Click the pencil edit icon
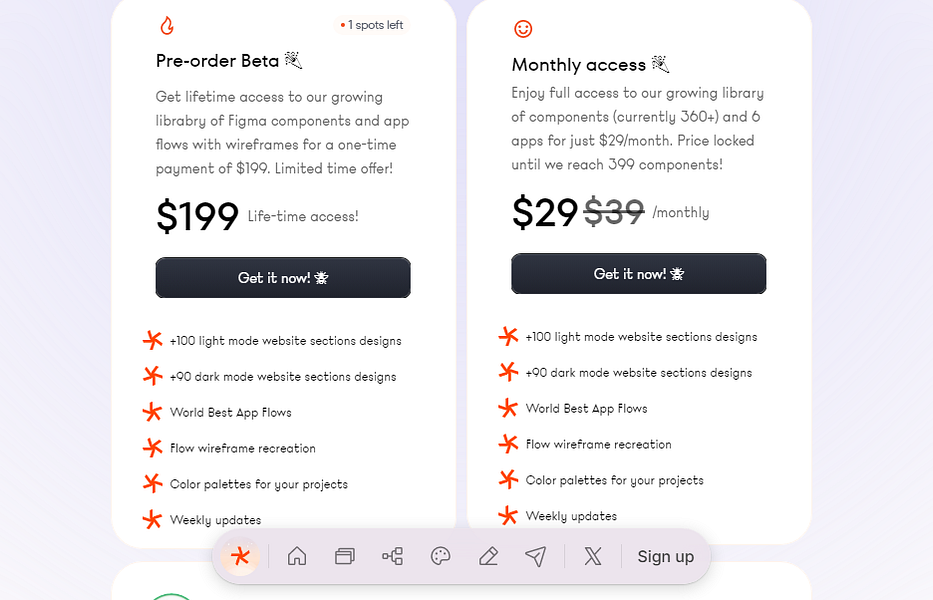The height and width of the screenshot is (600, 933). (x=488, y=556)
